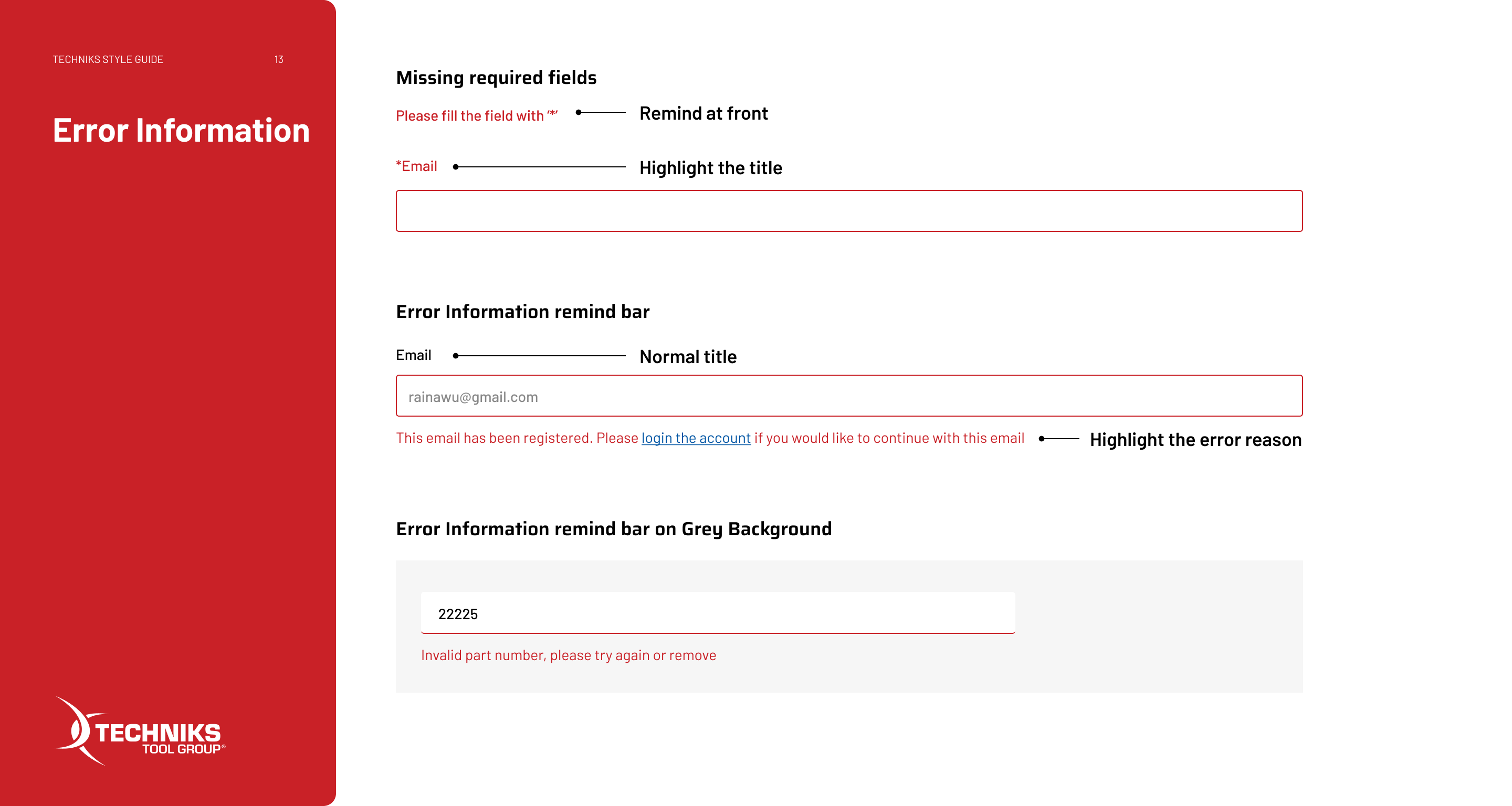Click the rainawu@gmail.com email field
The width and height of the screenshot is (1512, 806).
[849, 397]
